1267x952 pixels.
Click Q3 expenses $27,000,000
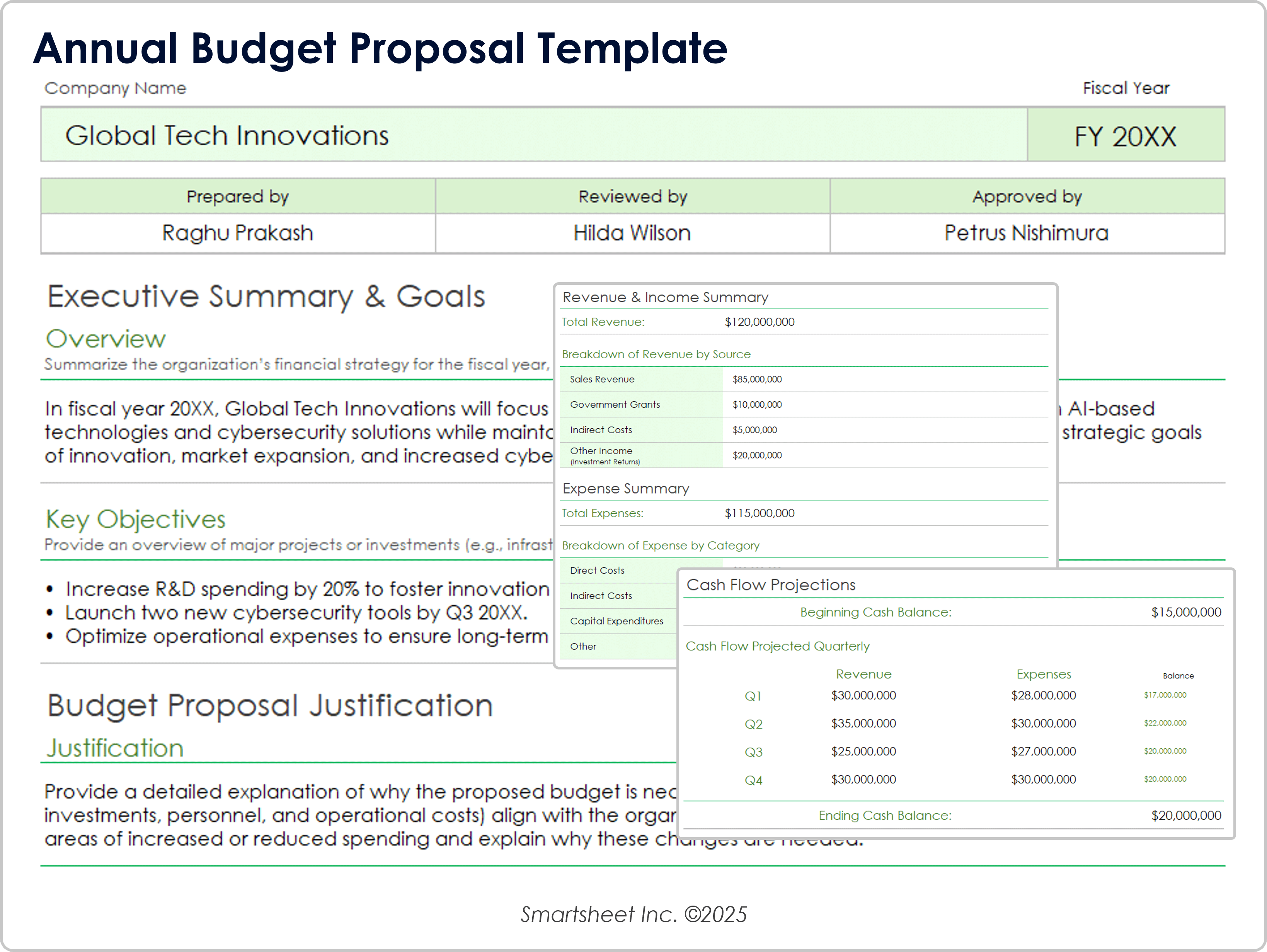1044,751
